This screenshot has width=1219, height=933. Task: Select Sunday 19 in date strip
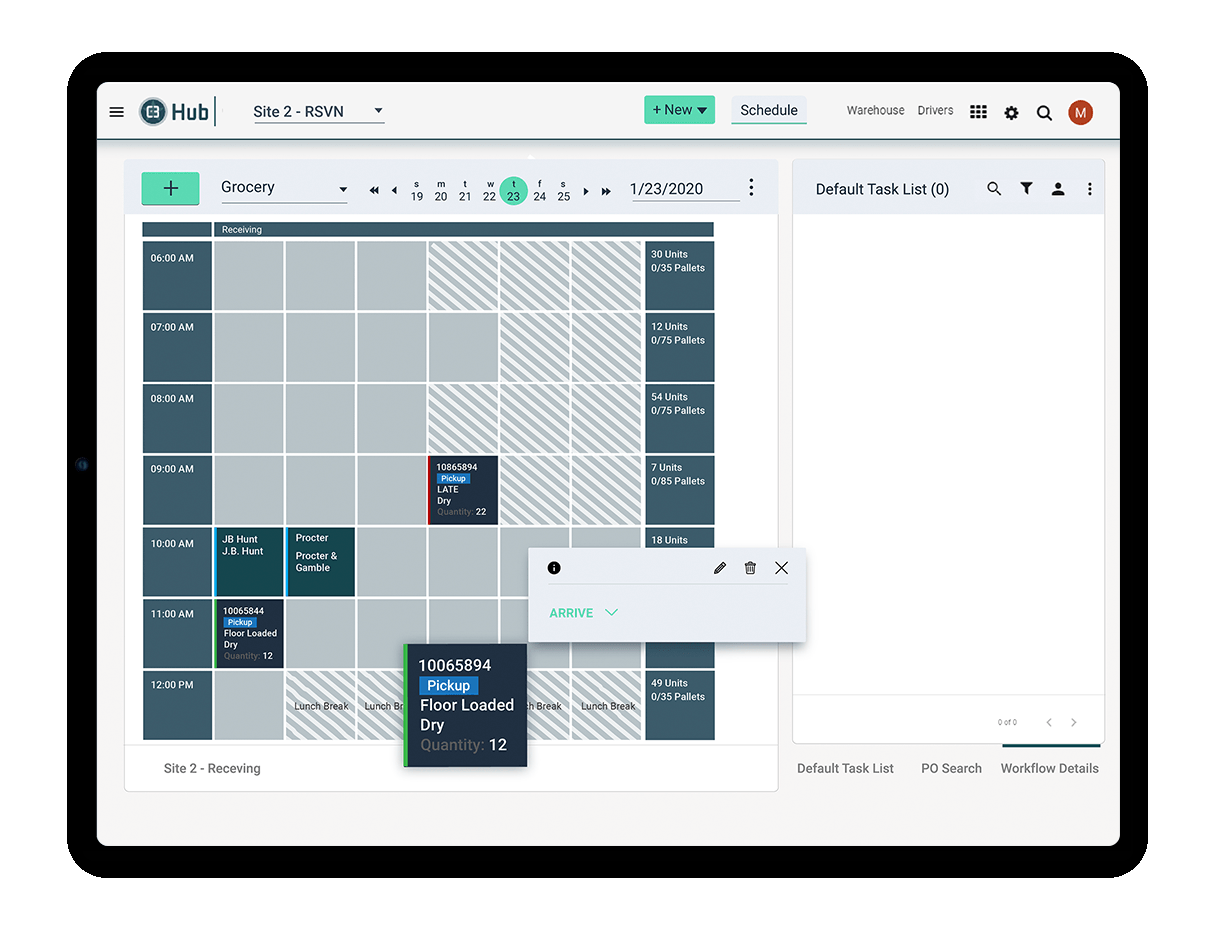(416, 190)
